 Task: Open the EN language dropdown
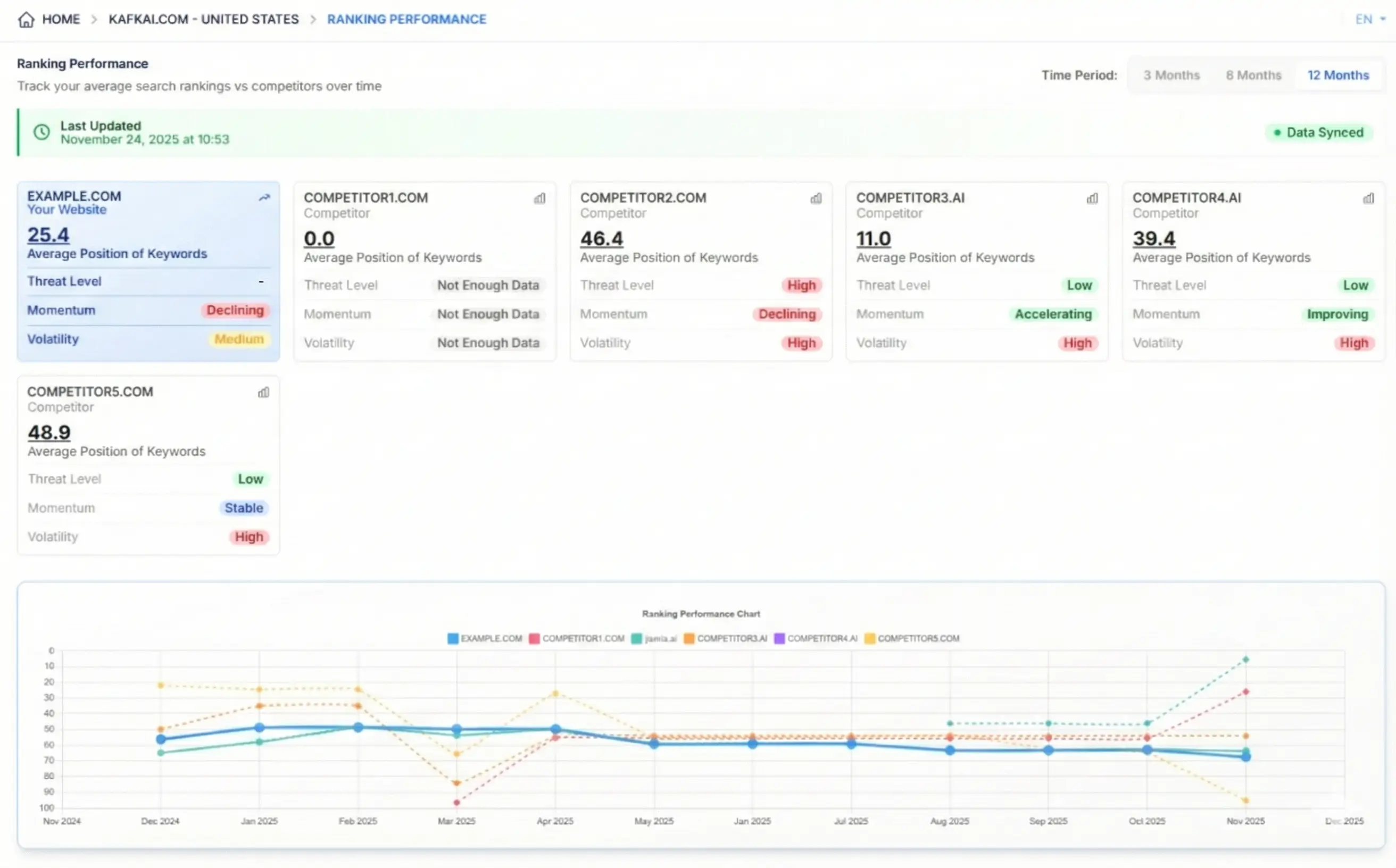1369,19
